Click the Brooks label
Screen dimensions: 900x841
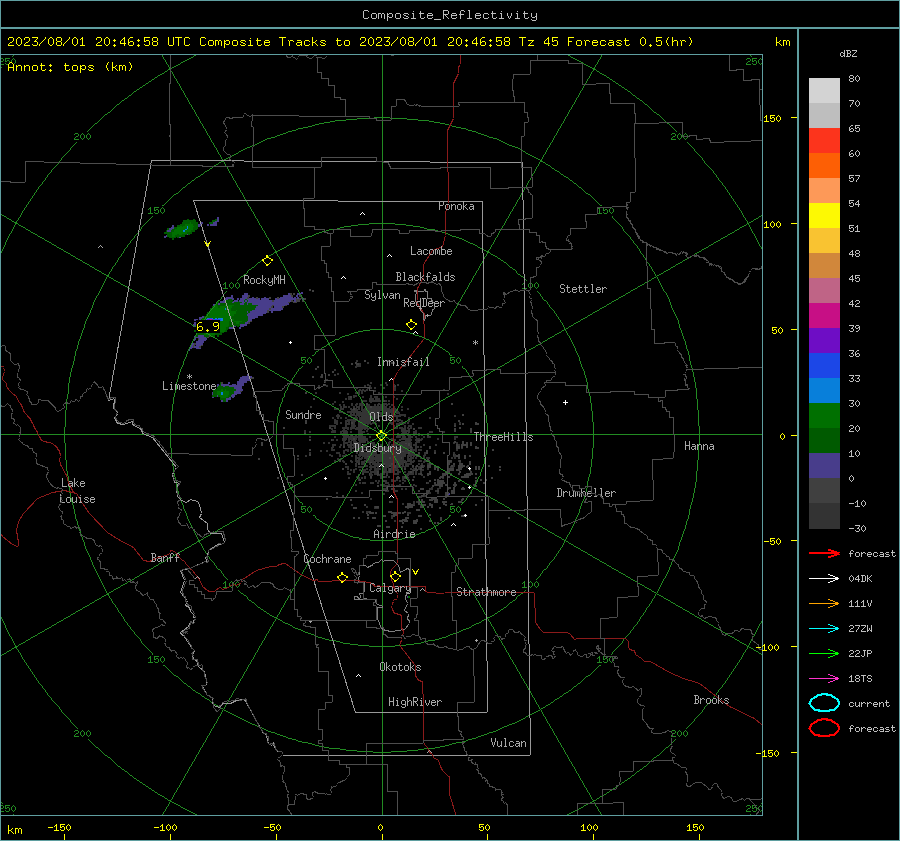(711, 700)
